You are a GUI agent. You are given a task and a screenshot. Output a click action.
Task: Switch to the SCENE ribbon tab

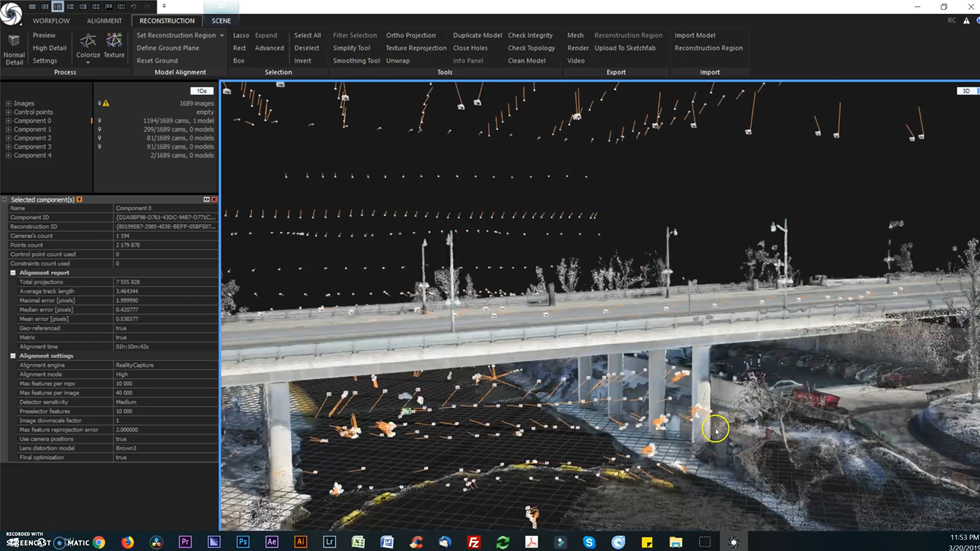tap(221, 21)
